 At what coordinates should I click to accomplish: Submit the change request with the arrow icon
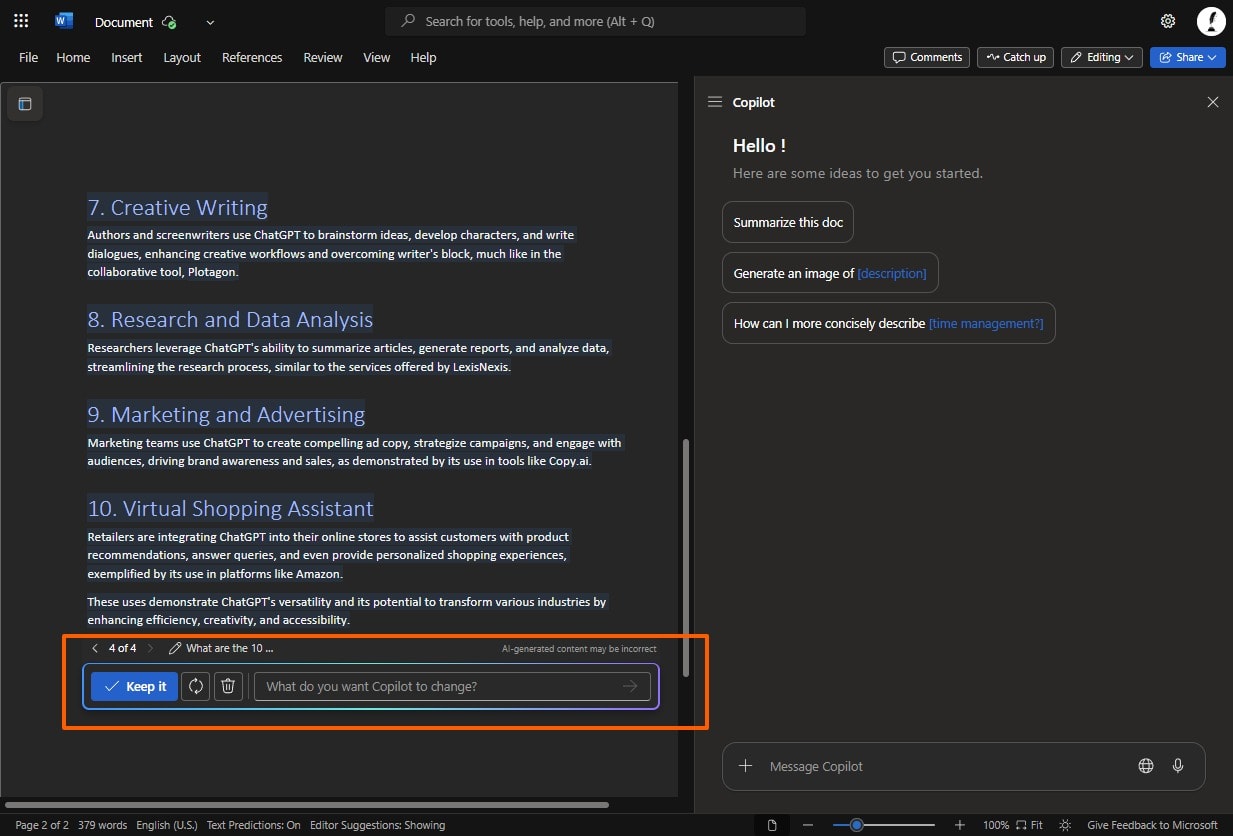point(630,686)
